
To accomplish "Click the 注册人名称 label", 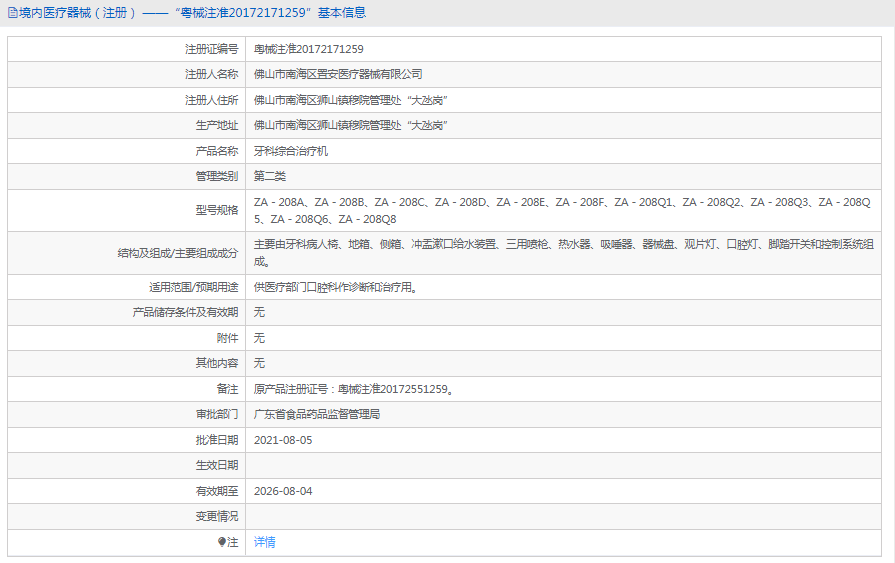I will tap(211, 74).
